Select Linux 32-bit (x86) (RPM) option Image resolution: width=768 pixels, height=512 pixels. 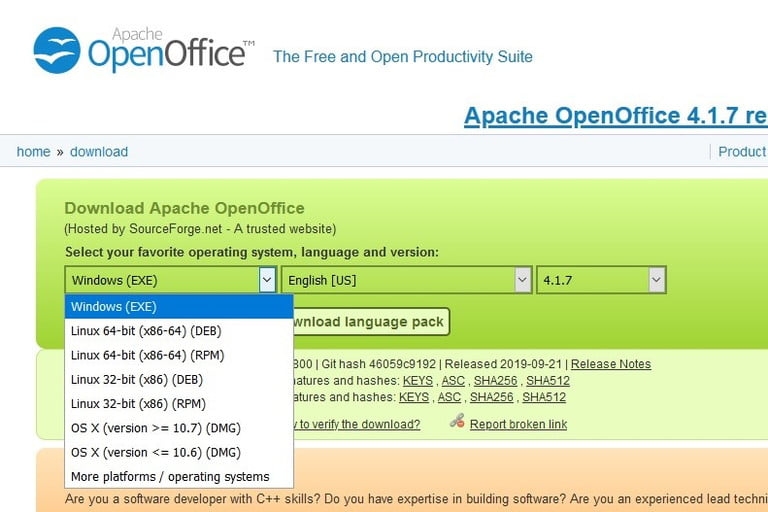point(179,404)
